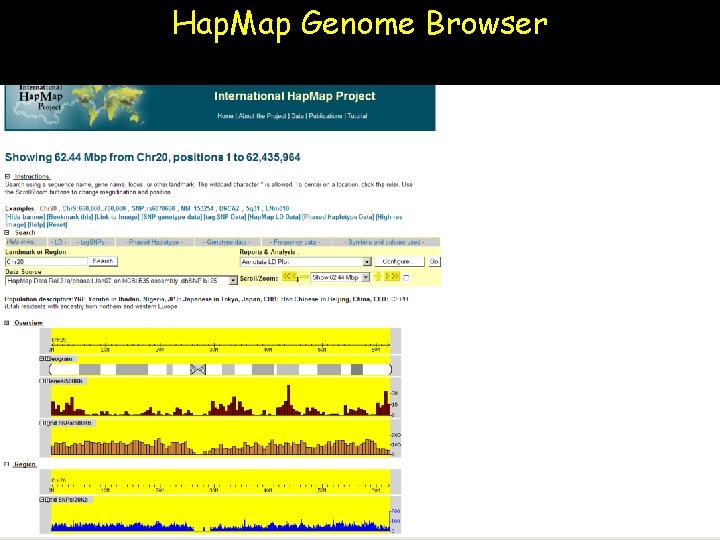Open the Tutorial link

point(357,116)
